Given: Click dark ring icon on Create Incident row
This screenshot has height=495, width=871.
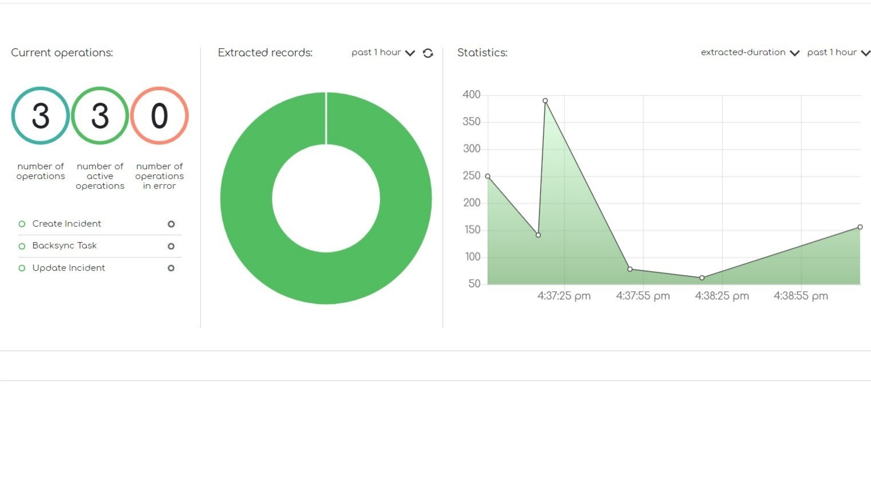Looking at the screenshot, I should point(171,224).
